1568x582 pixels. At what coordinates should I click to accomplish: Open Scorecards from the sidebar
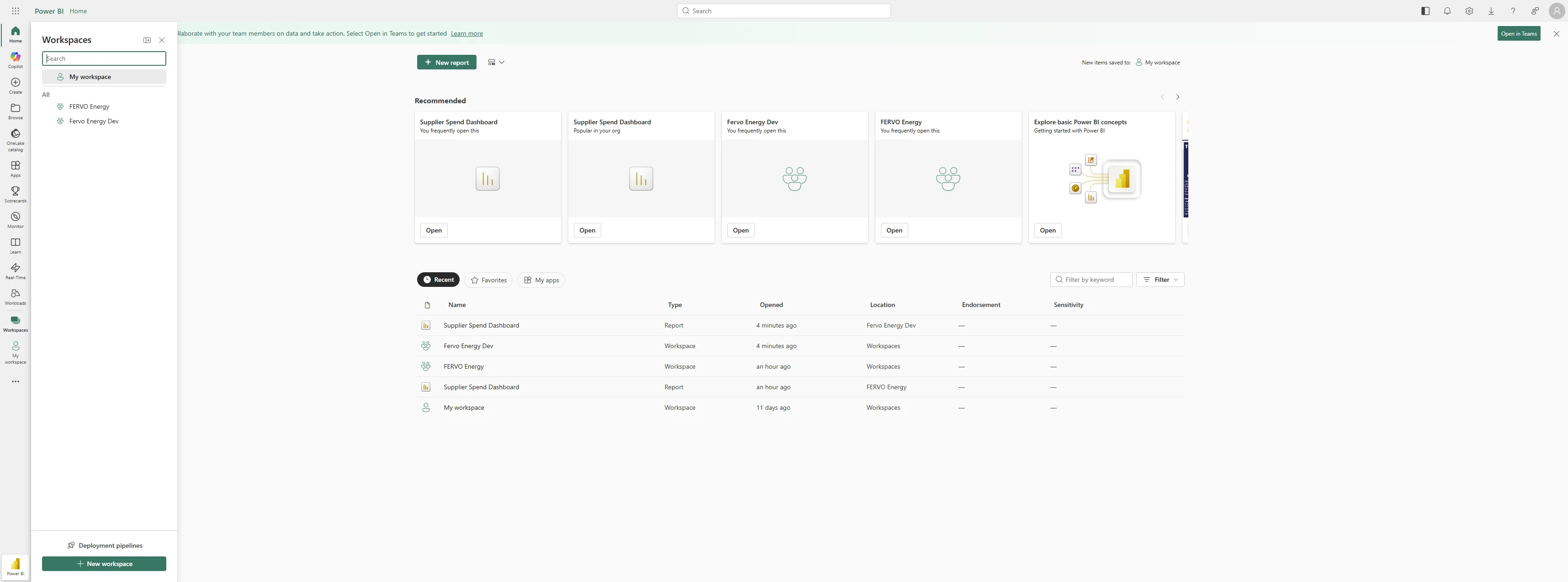[15, 195]
